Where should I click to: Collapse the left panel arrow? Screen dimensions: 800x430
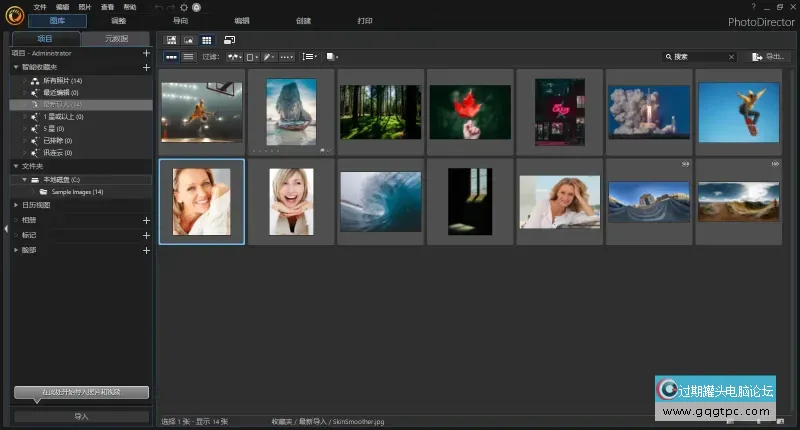pos(6,229)
